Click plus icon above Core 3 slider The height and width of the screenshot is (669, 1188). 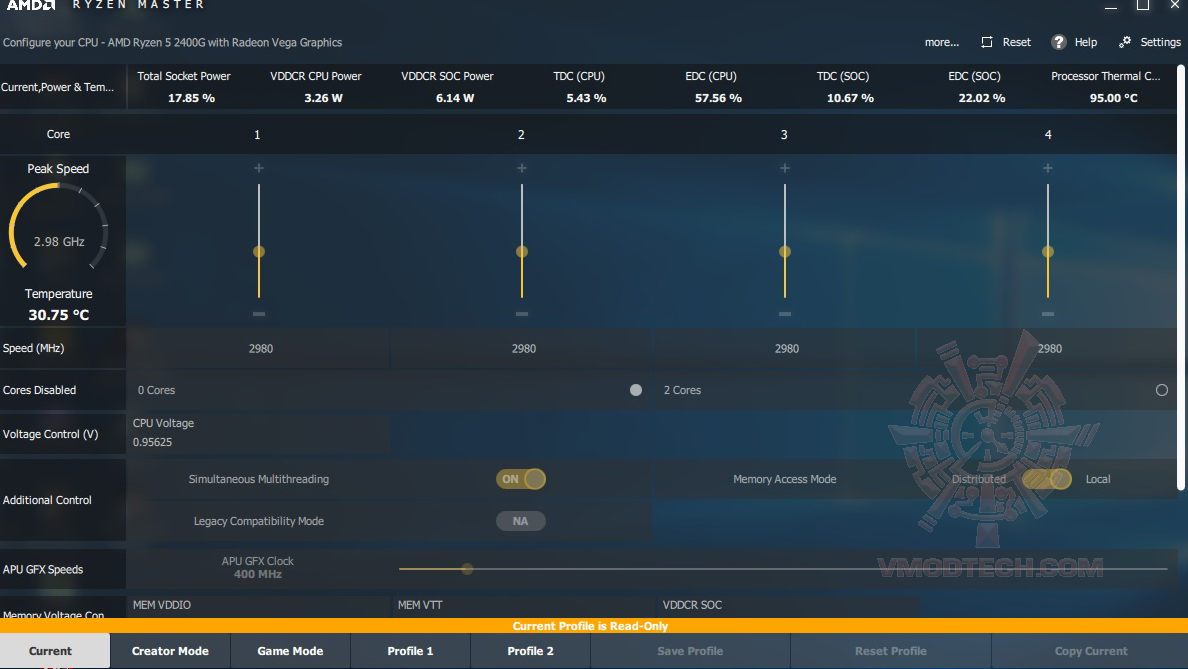coord(785,167)
